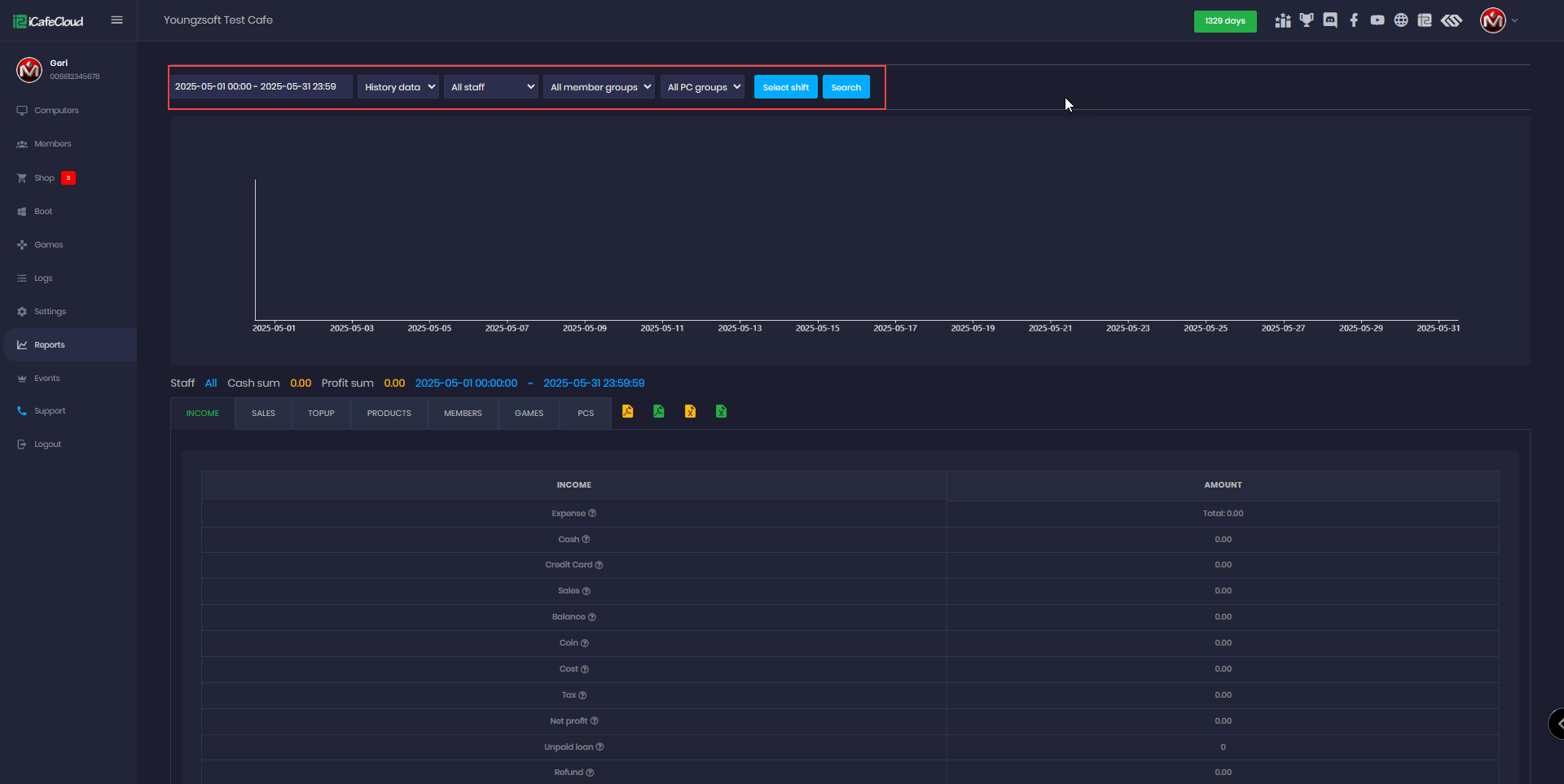
Task: Click the date range input field
Action: tap(261, 87)
